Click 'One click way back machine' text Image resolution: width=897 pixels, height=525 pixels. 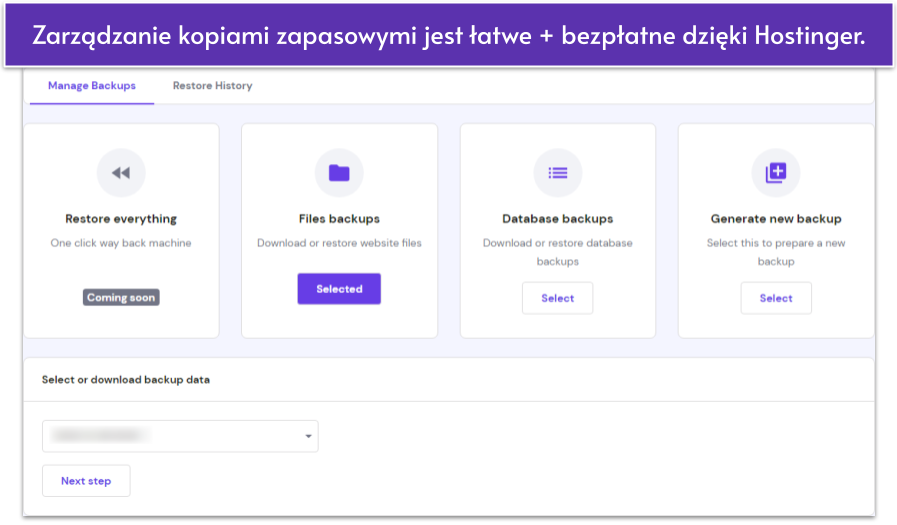[121, 243]
